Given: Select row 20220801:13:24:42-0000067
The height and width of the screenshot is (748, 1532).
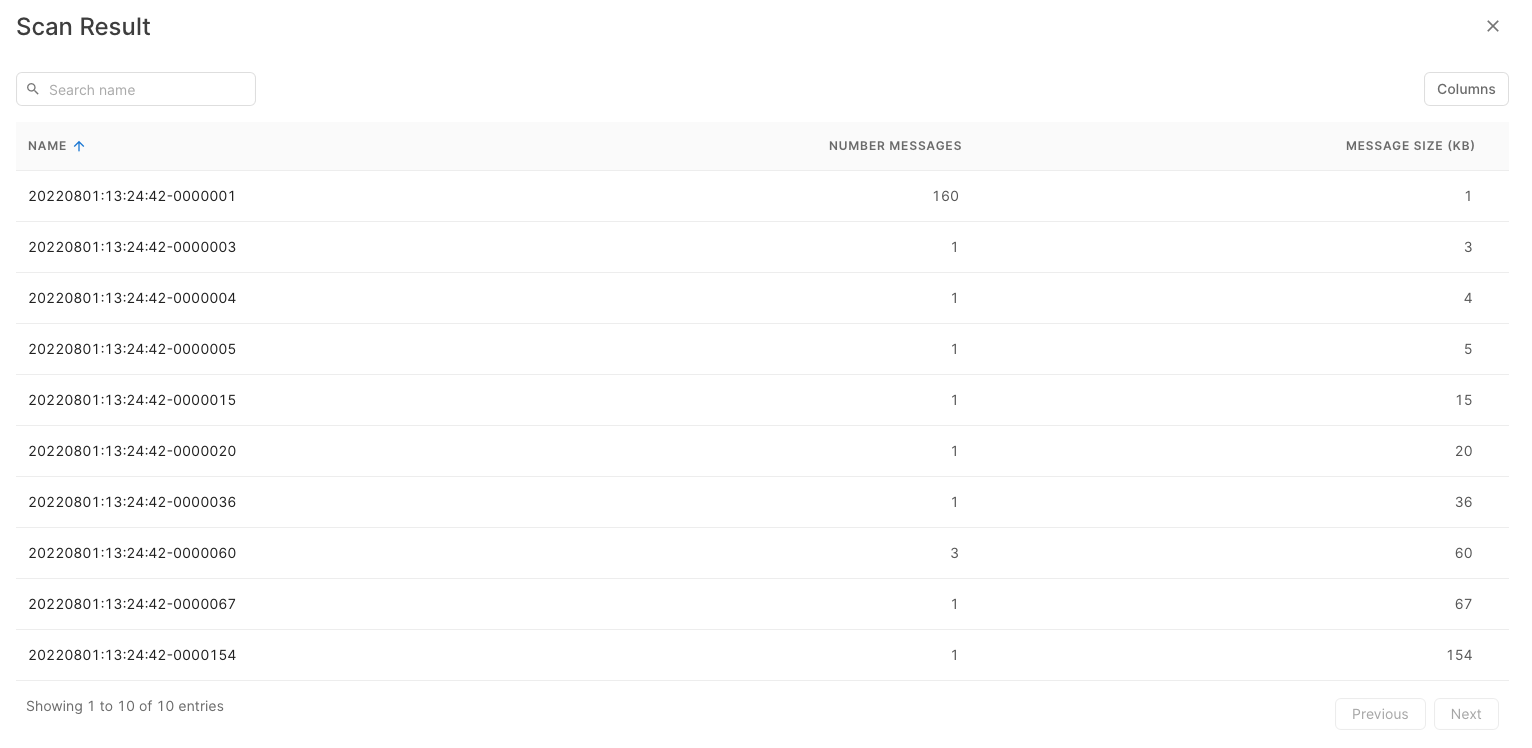Looking at the screenshot, I should point(132,604).
